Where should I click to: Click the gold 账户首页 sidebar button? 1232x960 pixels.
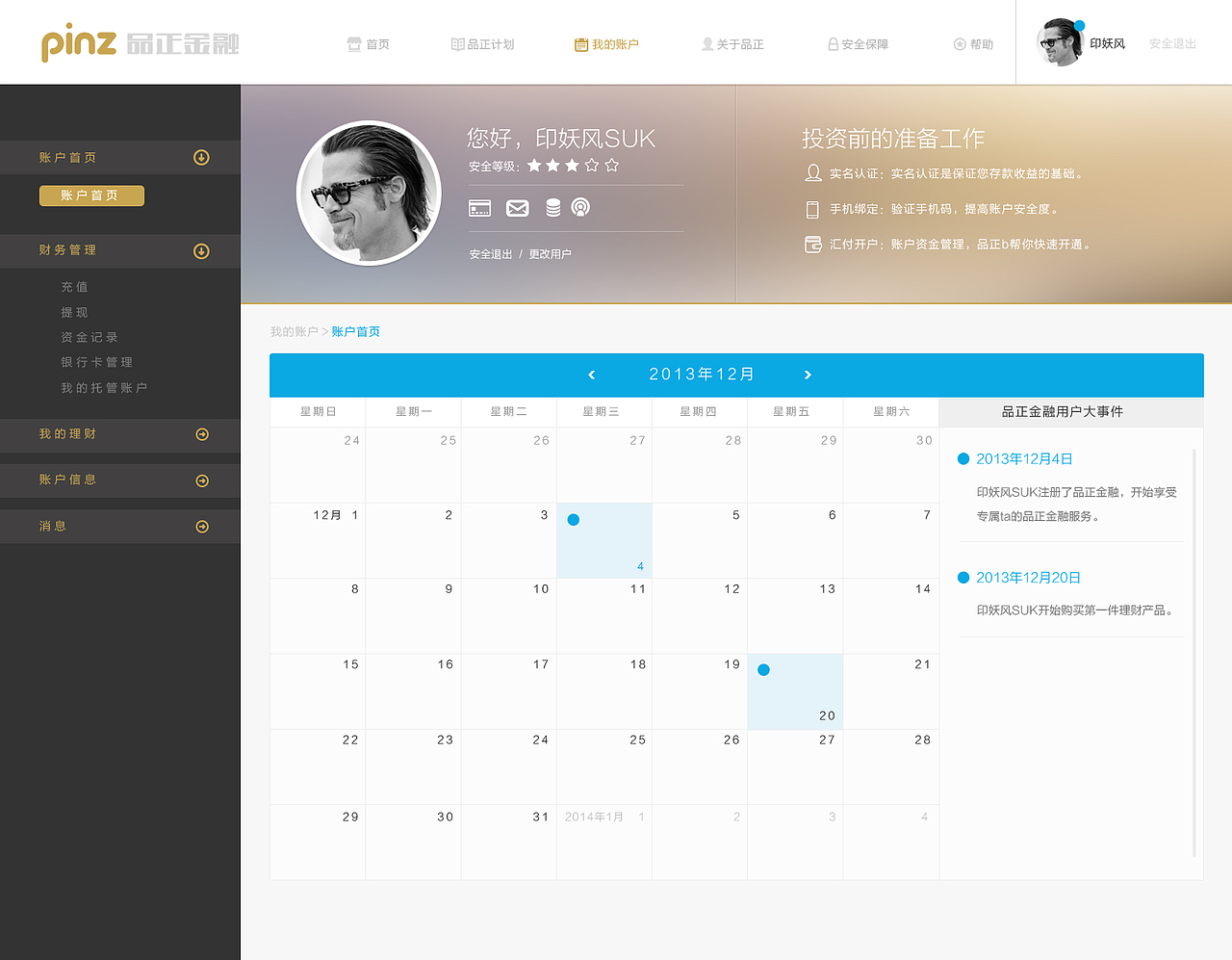pyautogui.click(x=91, y=195)
